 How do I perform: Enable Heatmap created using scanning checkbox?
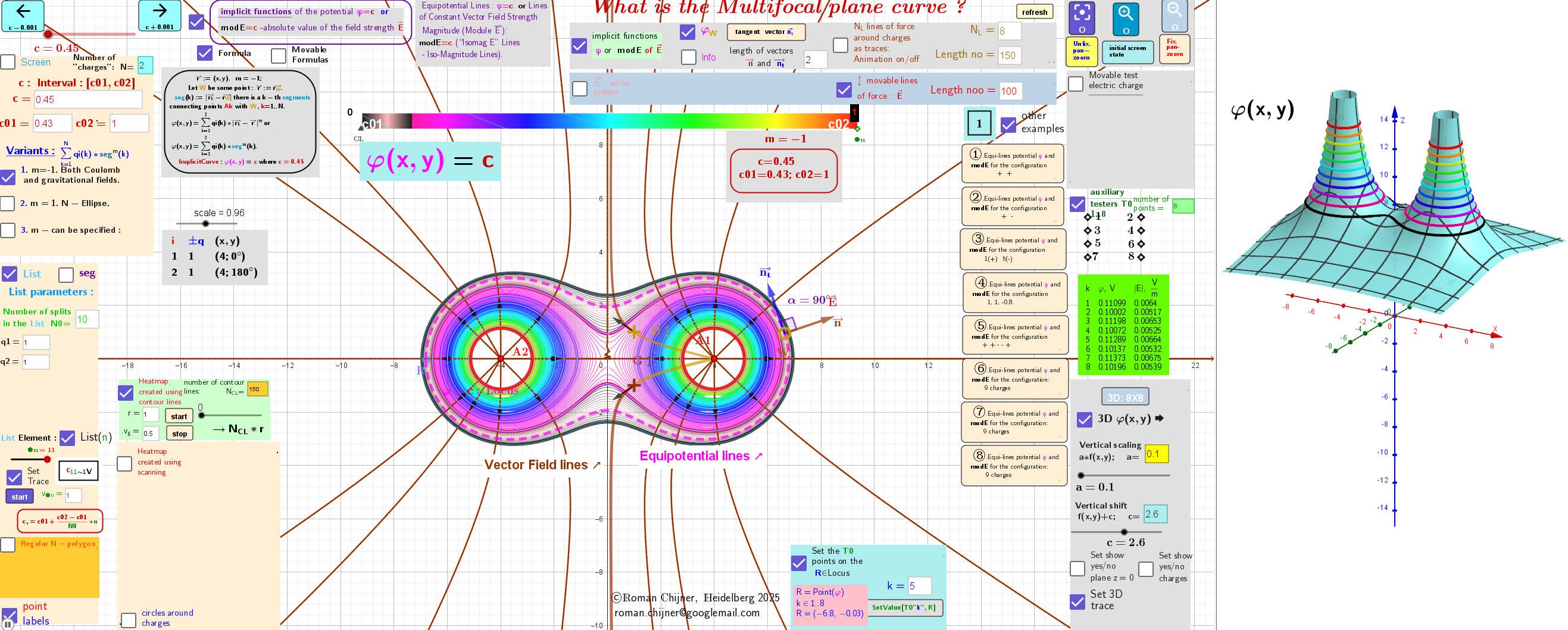pos(124,464)
